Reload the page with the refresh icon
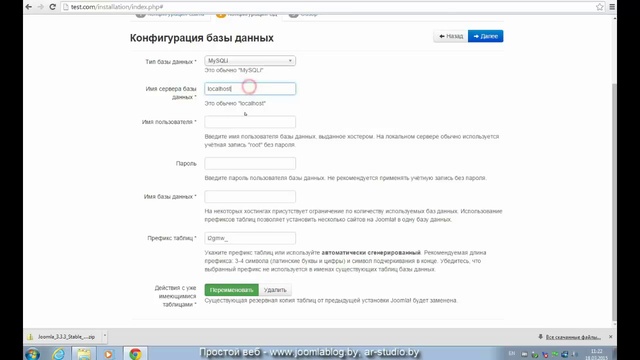 pos(52,7)
